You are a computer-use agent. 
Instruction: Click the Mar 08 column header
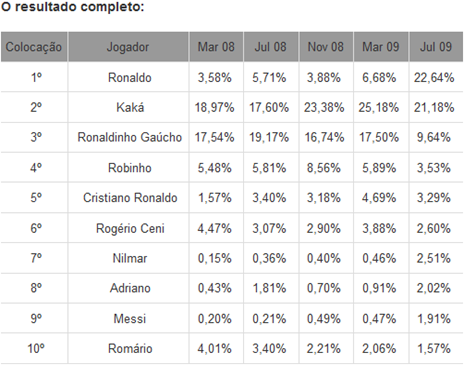tap(216, 47)
